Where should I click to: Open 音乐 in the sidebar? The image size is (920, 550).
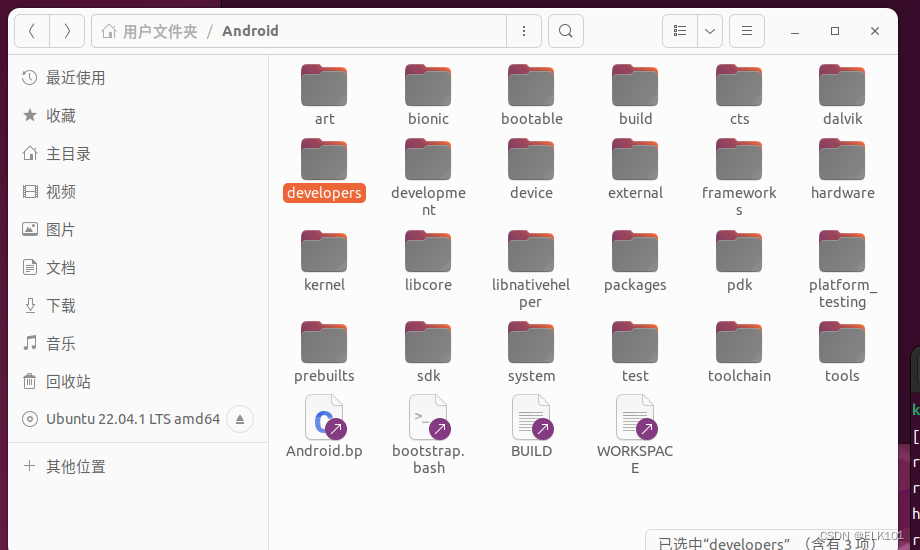[x=138, y=343]
